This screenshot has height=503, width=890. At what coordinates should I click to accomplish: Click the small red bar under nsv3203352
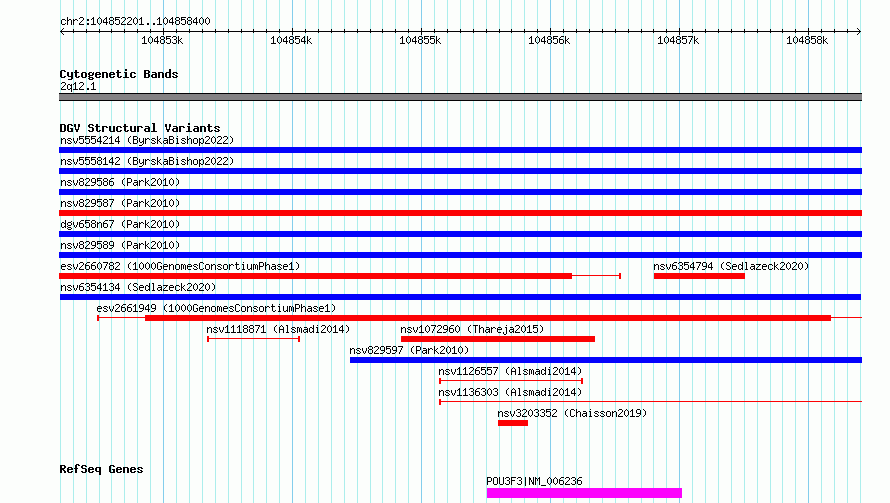click(x=513, y=423)
